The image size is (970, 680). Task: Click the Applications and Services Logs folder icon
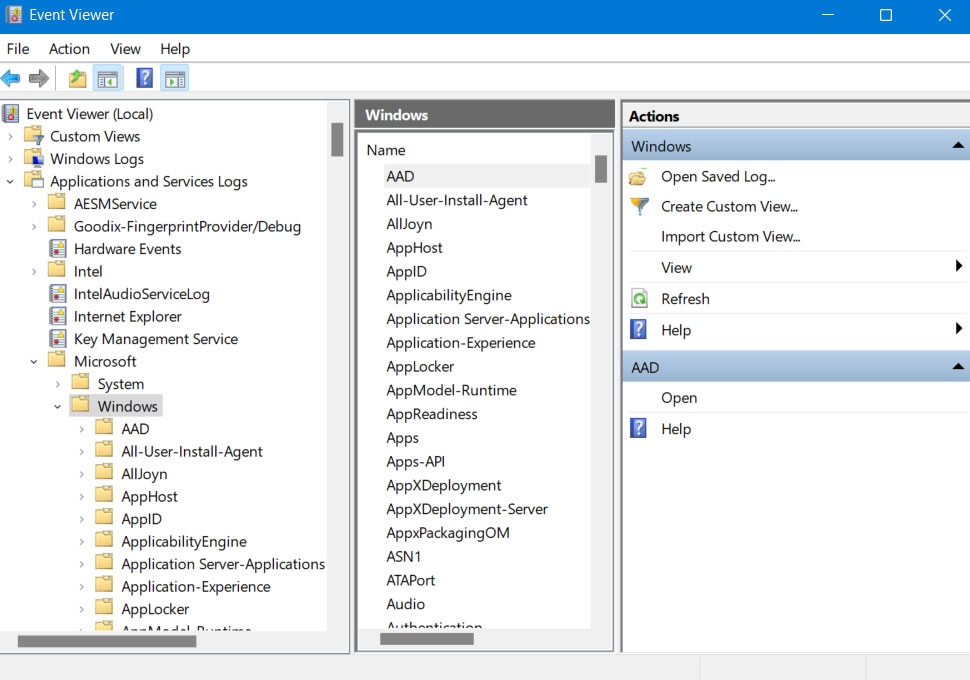(34, 180)
